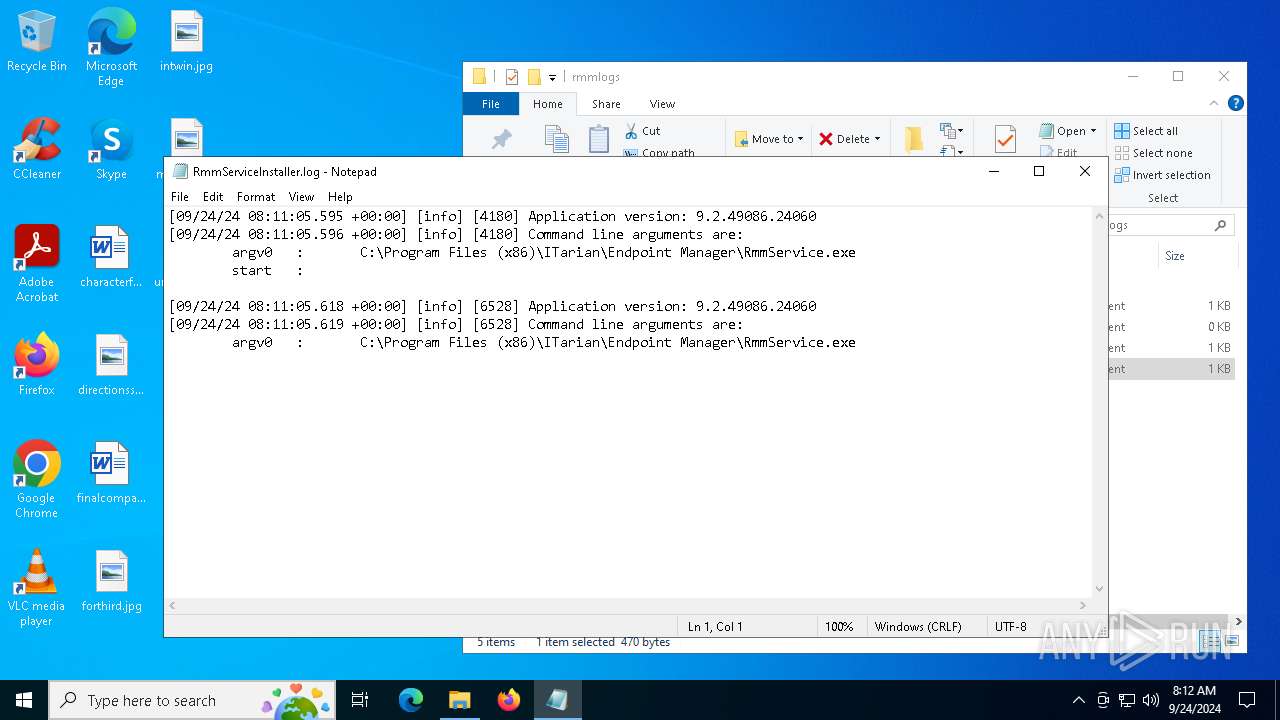Click Invert selection in Explorer ribbon
The height and width of the screenshot is (720, 1280).
pyautogui.click(x=1162, y=175)
